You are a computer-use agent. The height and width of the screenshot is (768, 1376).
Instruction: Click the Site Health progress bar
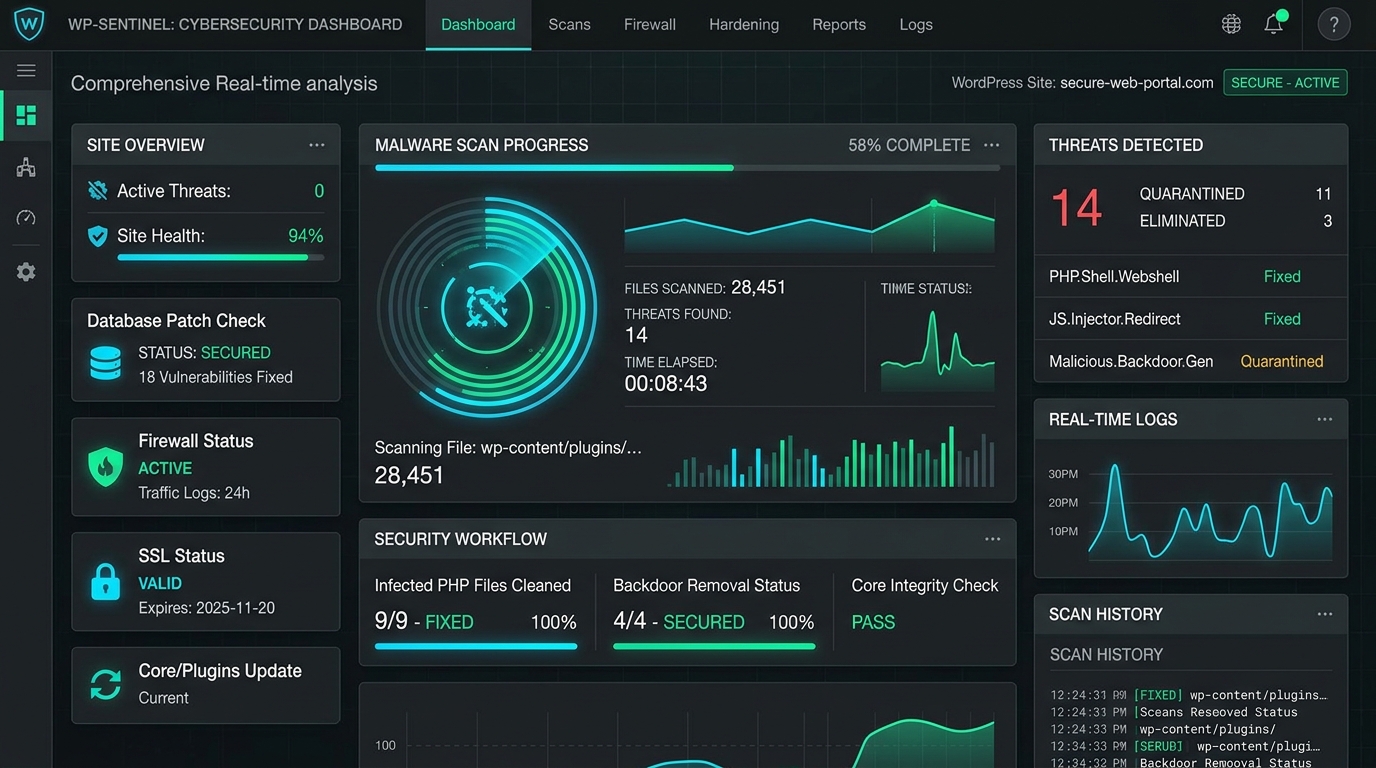(221, 258)
